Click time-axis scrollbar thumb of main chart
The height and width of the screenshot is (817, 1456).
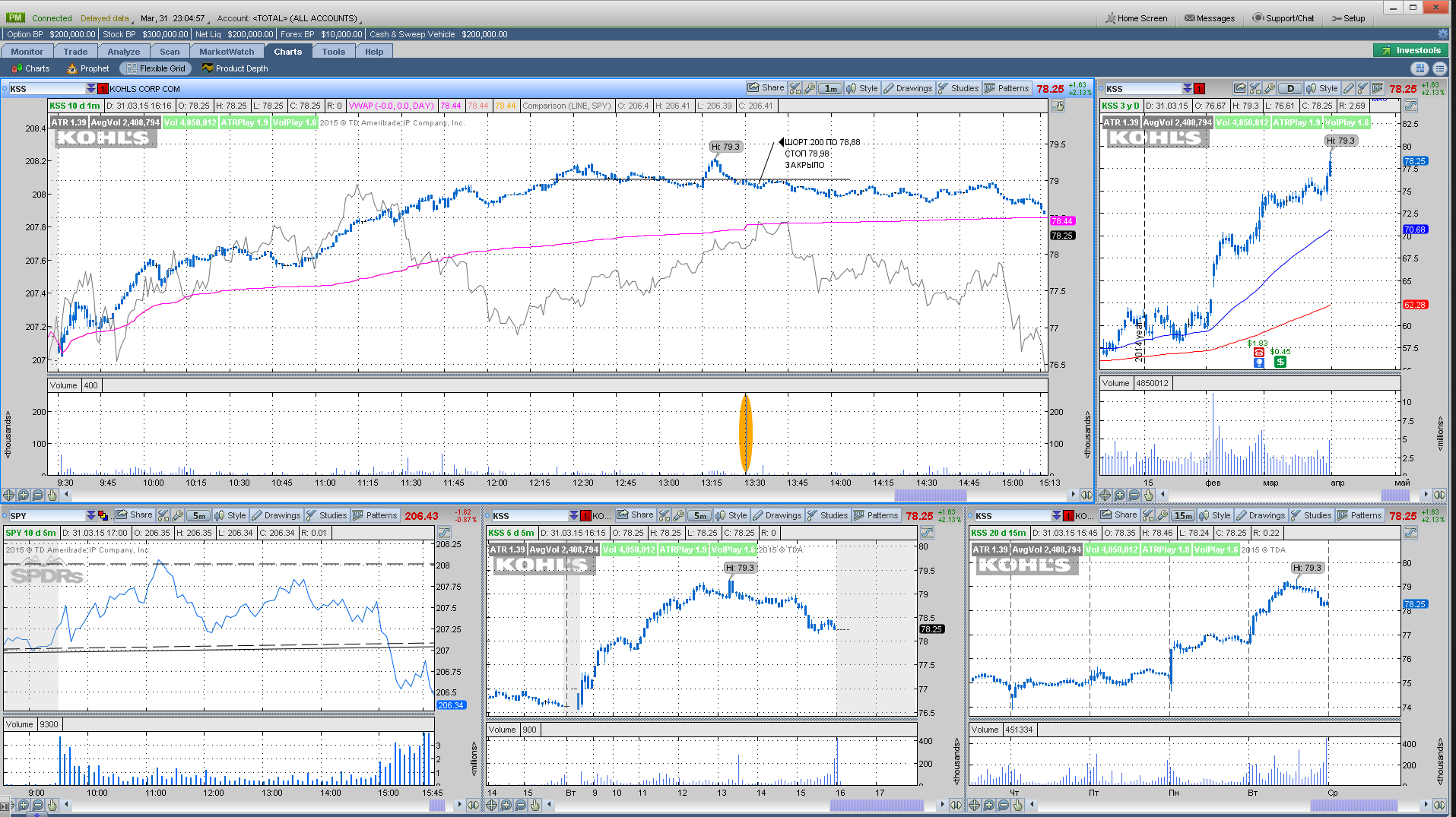930,495
